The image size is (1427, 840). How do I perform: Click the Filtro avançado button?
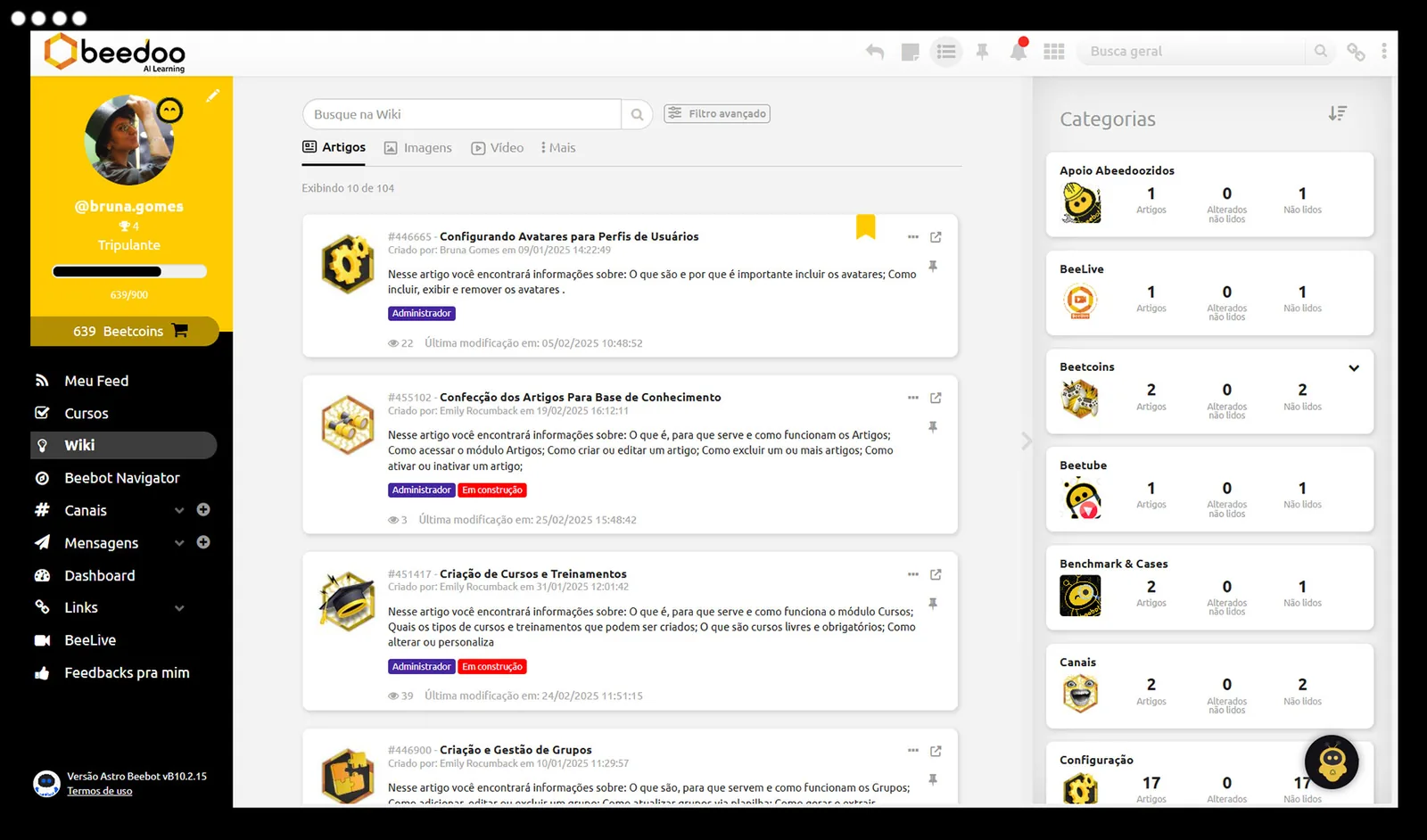coord(717,113)
